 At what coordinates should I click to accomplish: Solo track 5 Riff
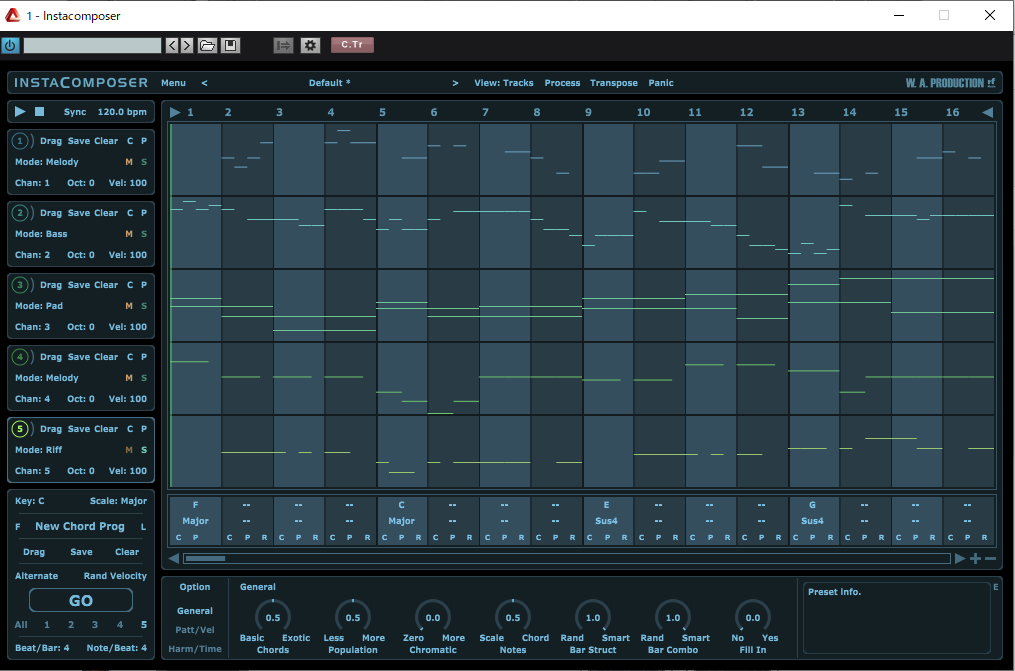pos(144,450)
